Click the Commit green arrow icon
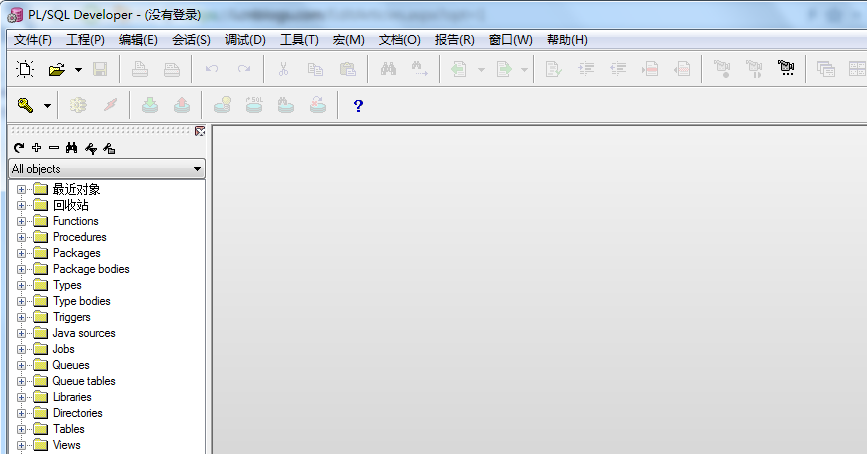This screenshot has width=867, height=454. [x=150, y=105]
